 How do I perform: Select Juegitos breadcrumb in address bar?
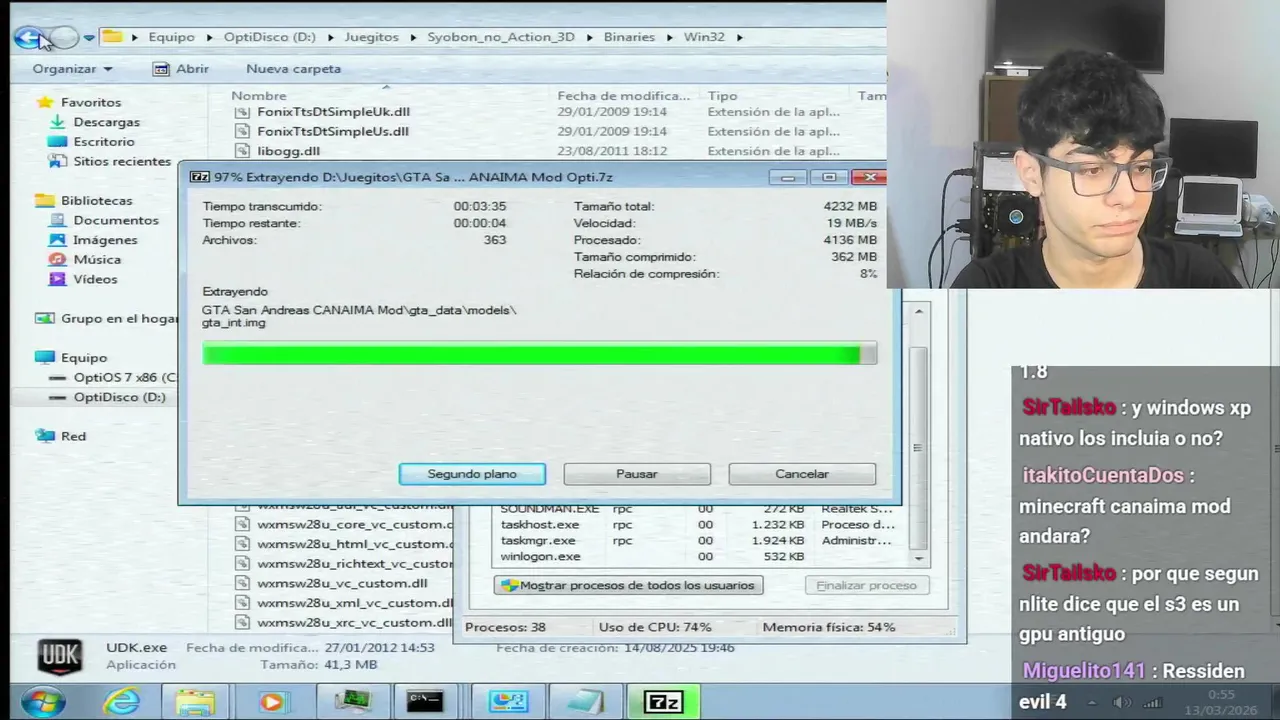371,37
